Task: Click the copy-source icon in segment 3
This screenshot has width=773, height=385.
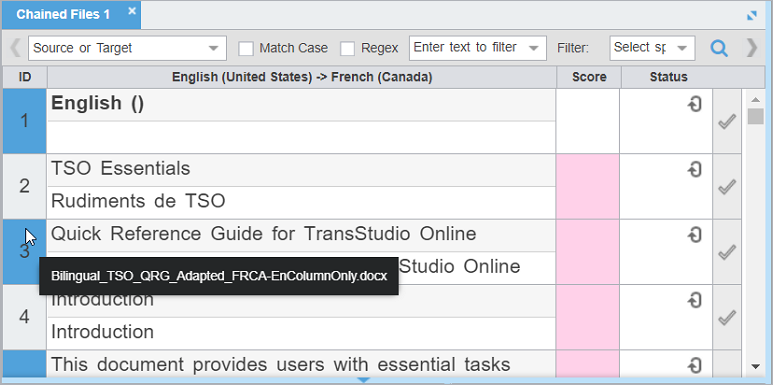Action: [x=694, y=235]
